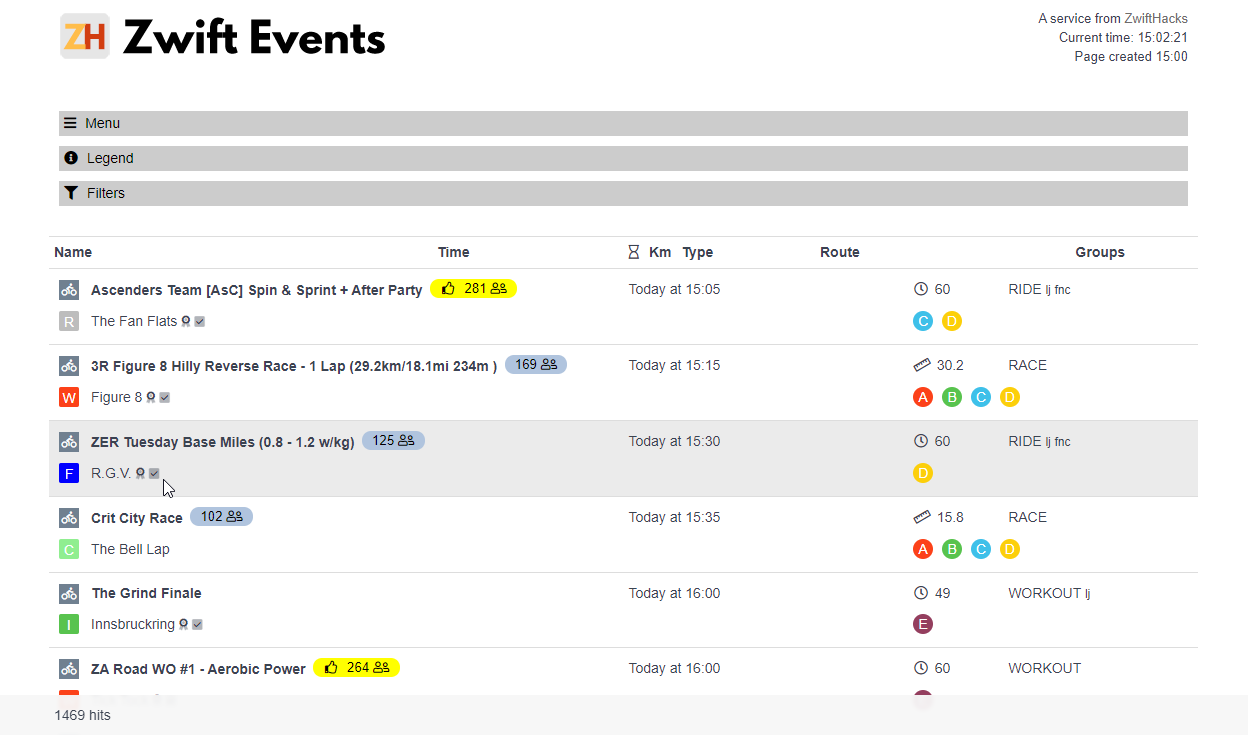Screen dimensions: 1248x735
Task: Select group C of Ascenders Team event
Action: coord(923,321)
